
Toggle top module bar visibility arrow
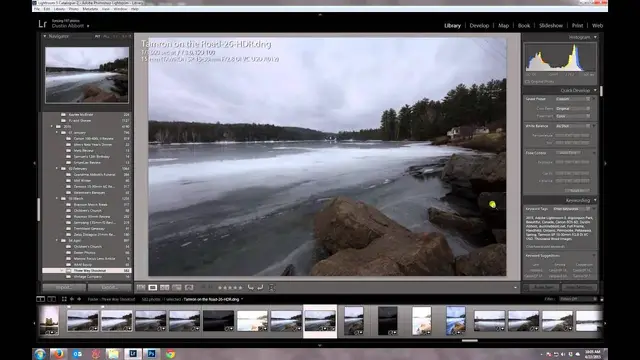(320, 15)
